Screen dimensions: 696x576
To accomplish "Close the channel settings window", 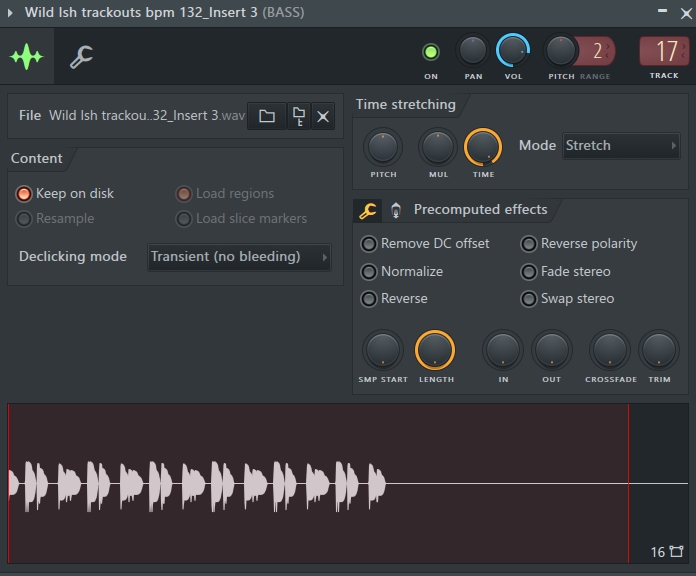I will [x=686, y=13].
